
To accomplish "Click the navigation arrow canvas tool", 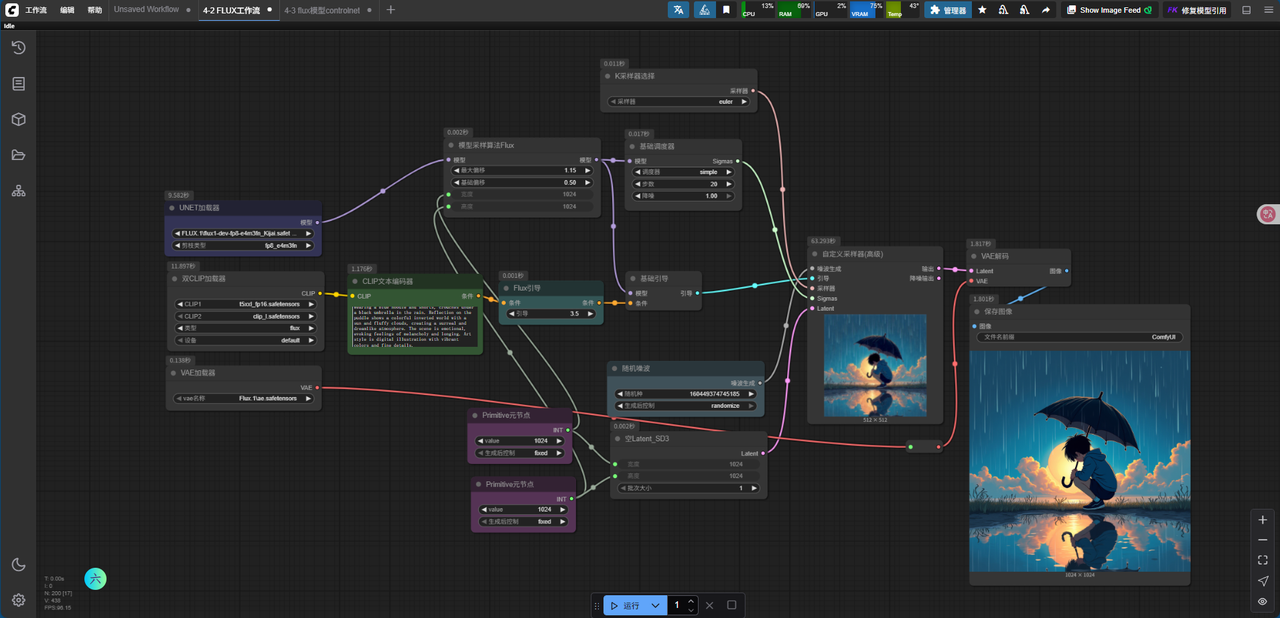I will (1263, 581).
